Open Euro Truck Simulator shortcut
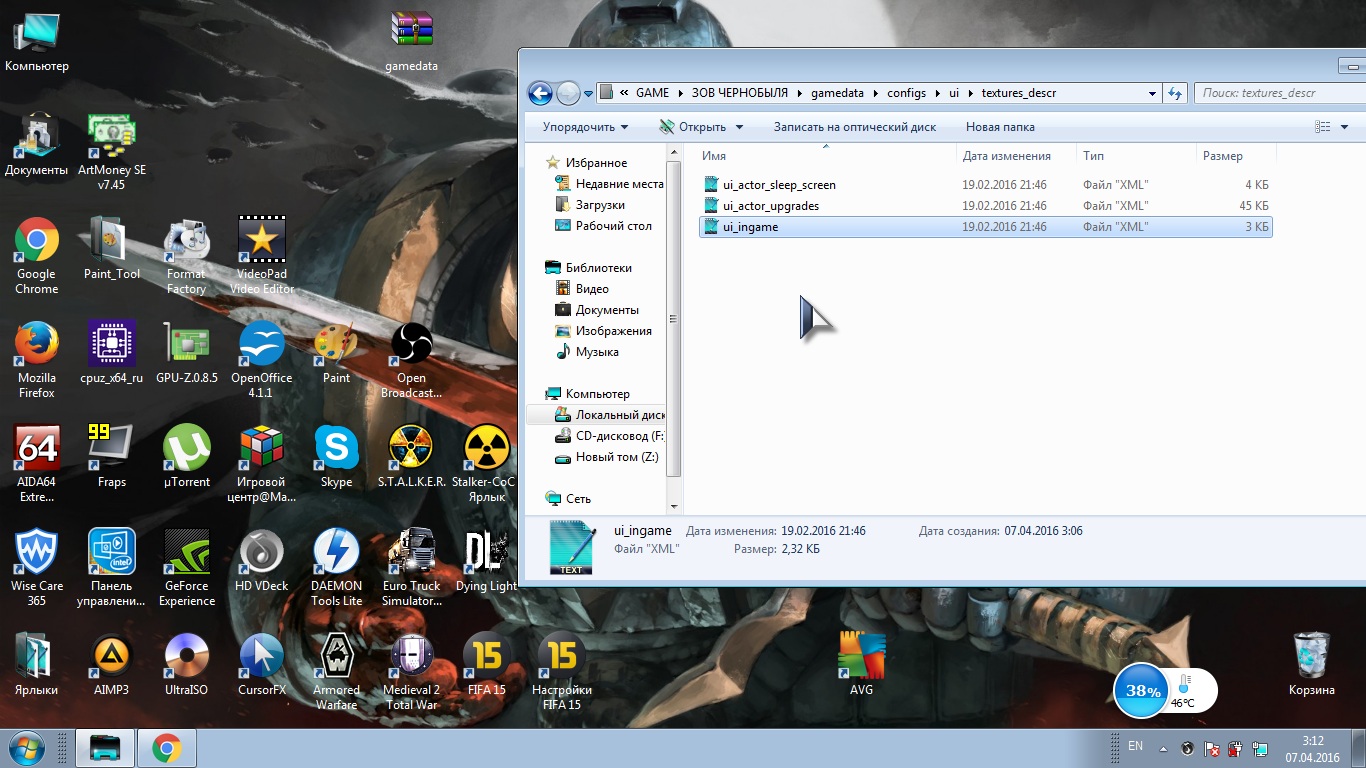The width and height of the screenshot is (1366, 768). [x=411, y=567]
